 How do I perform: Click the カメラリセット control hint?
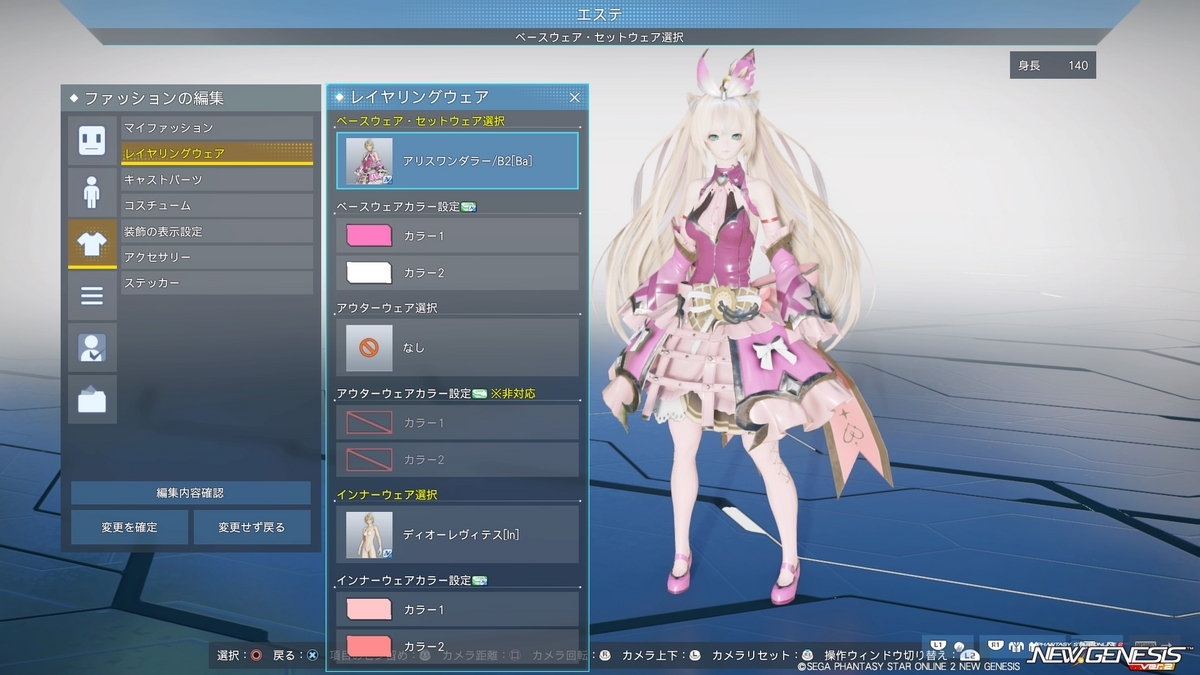763,655
